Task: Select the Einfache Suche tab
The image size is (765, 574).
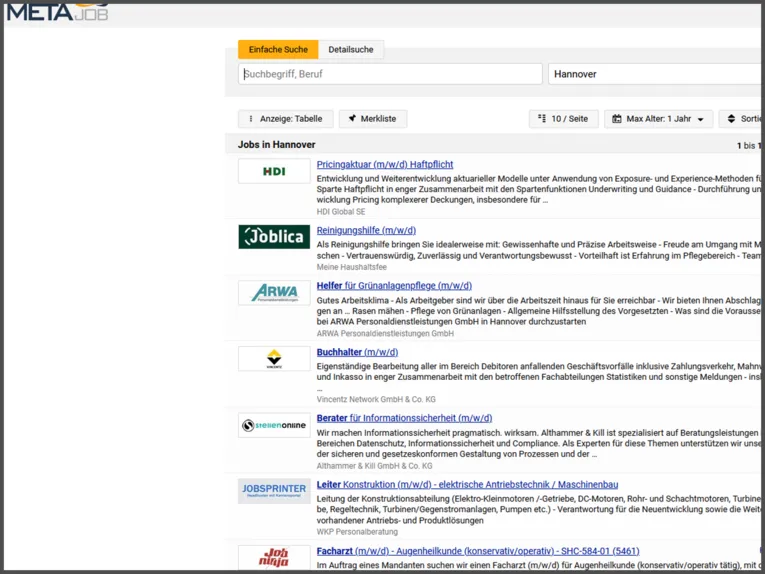Action: tap(278, 49)
